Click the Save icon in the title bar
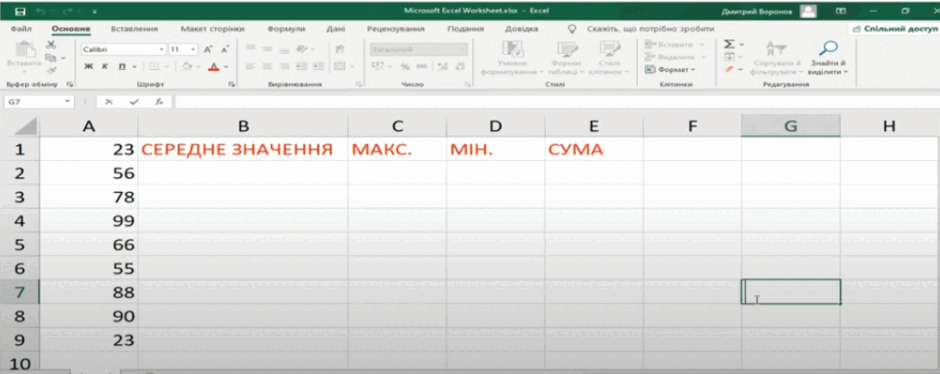The height and width of the screenshot is (374, 940). [20, 11]
